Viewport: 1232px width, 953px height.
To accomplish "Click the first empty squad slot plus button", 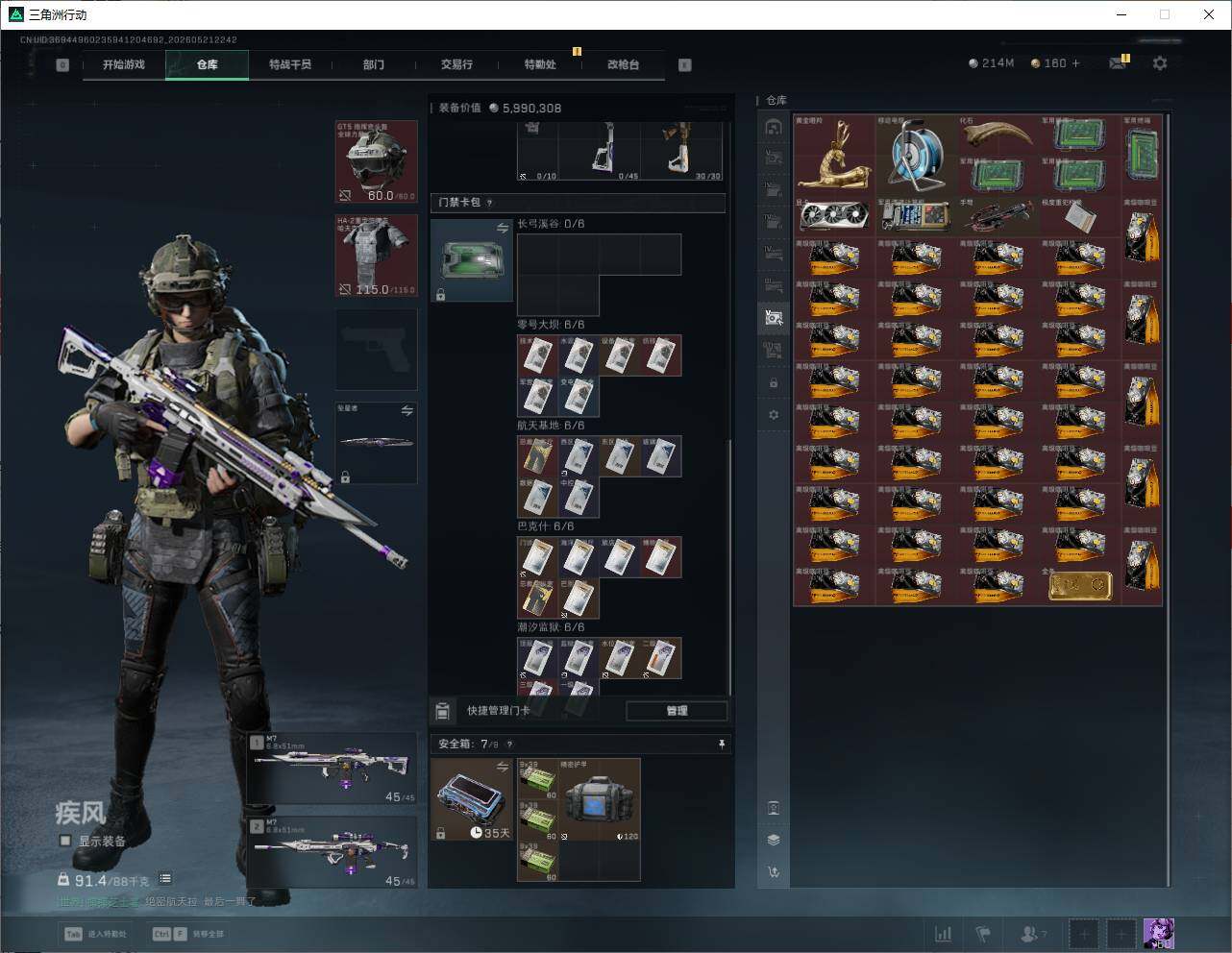I will point(1084,934).
